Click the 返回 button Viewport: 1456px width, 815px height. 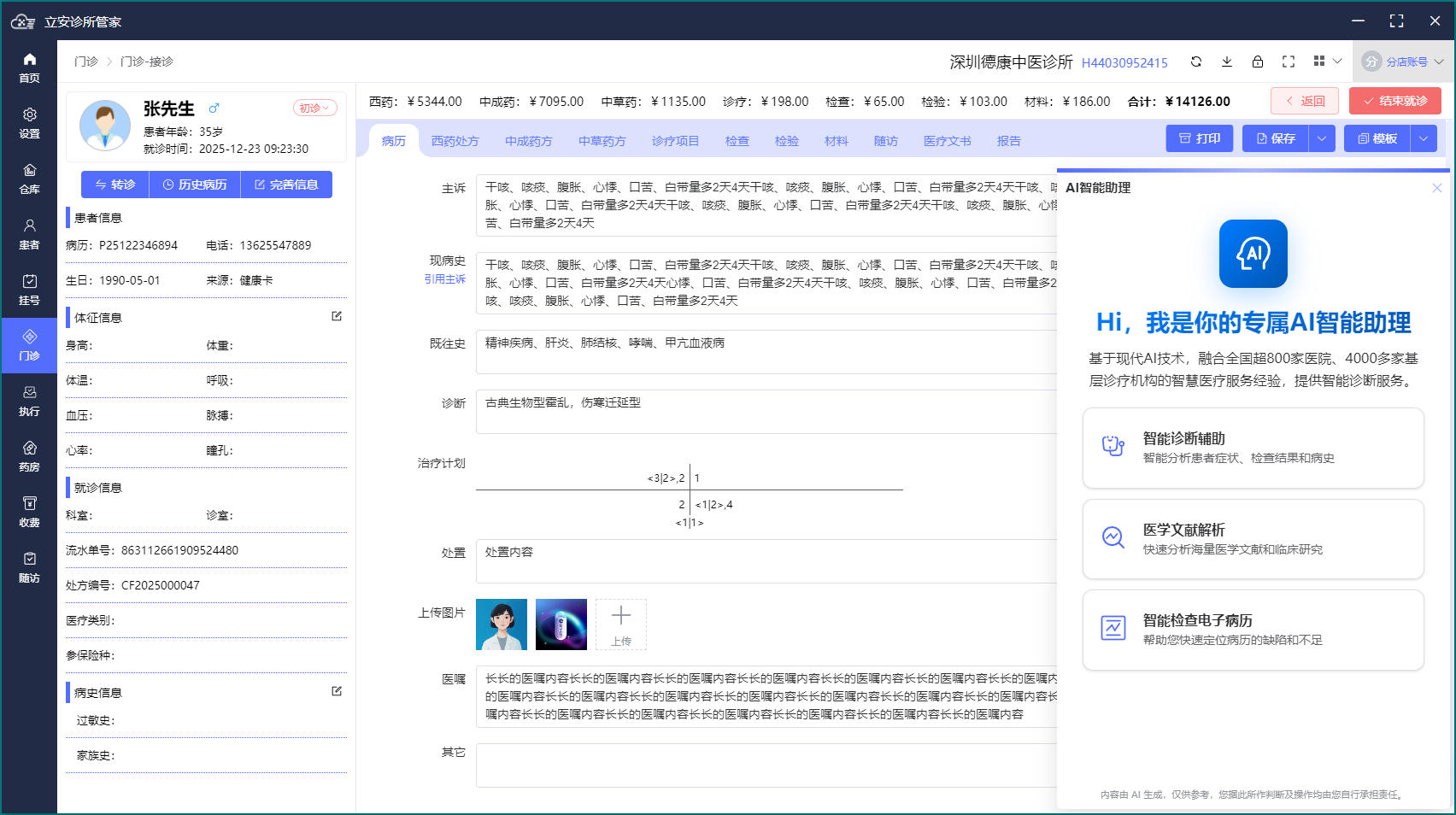(1305, 101)
